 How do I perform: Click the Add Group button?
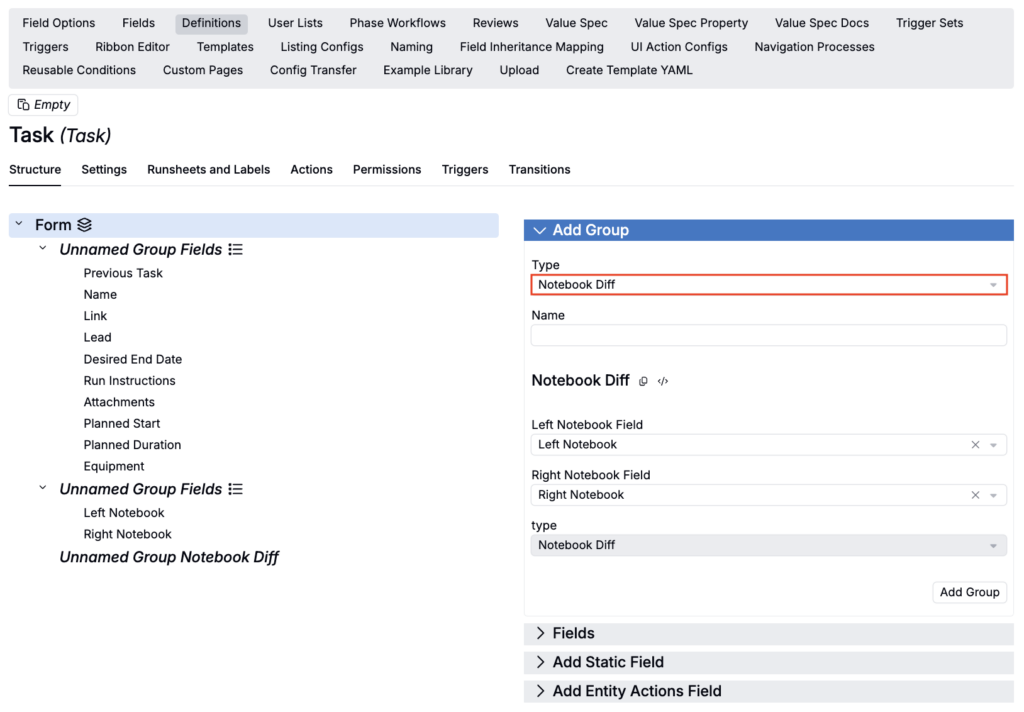969,592
